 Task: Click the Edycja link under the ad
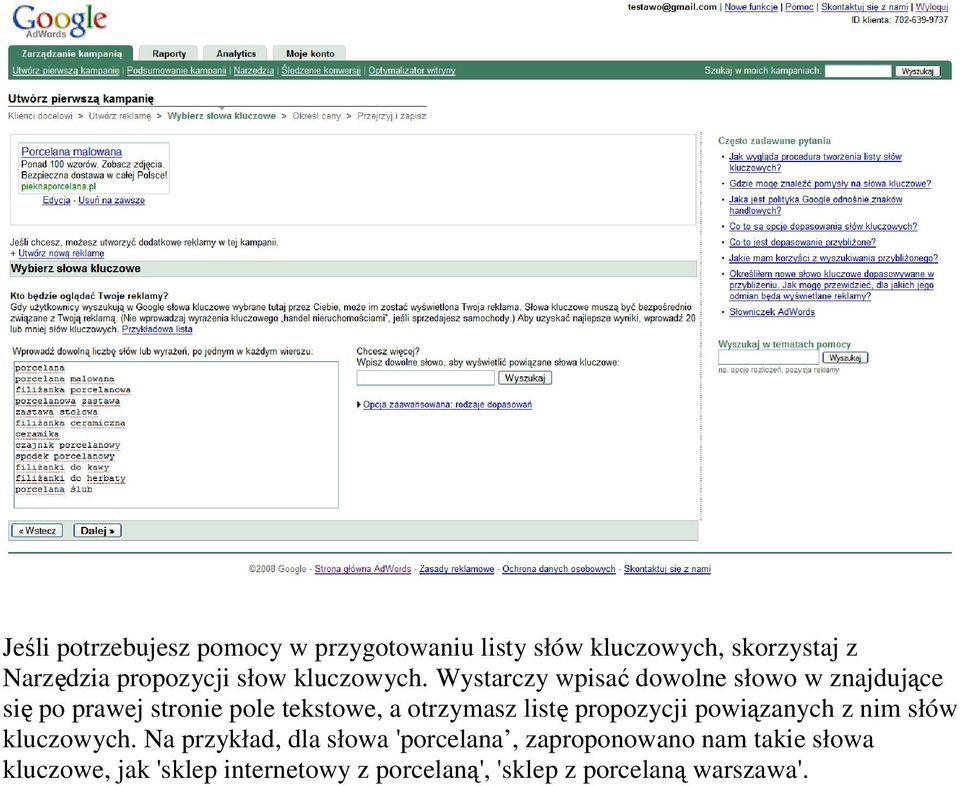pyautogui.click(x=56, y=200)
